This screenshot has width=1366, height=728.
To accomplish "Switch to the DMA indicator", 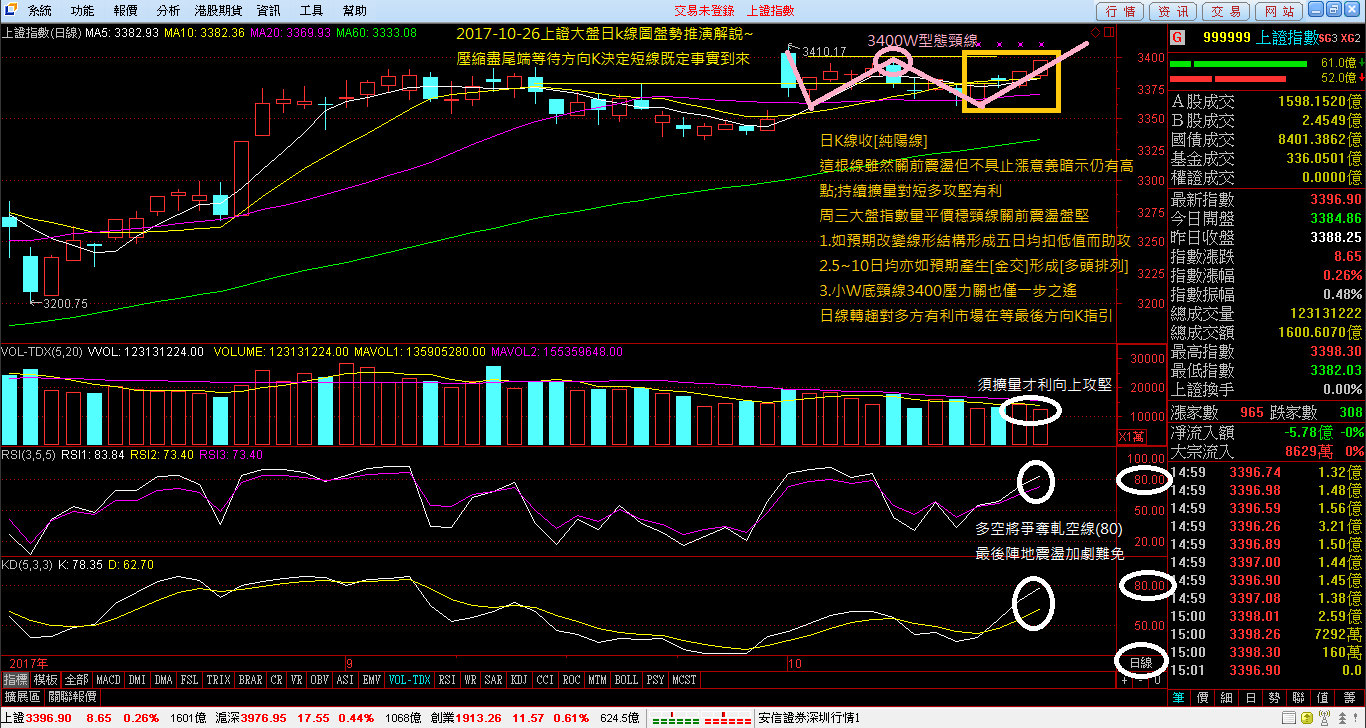I will pos(163,680).
